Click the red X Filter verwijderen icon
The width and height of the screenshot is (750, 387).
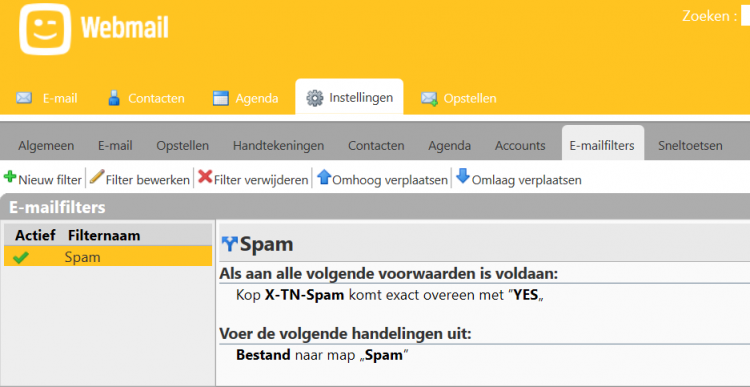(x=205, y=177)
